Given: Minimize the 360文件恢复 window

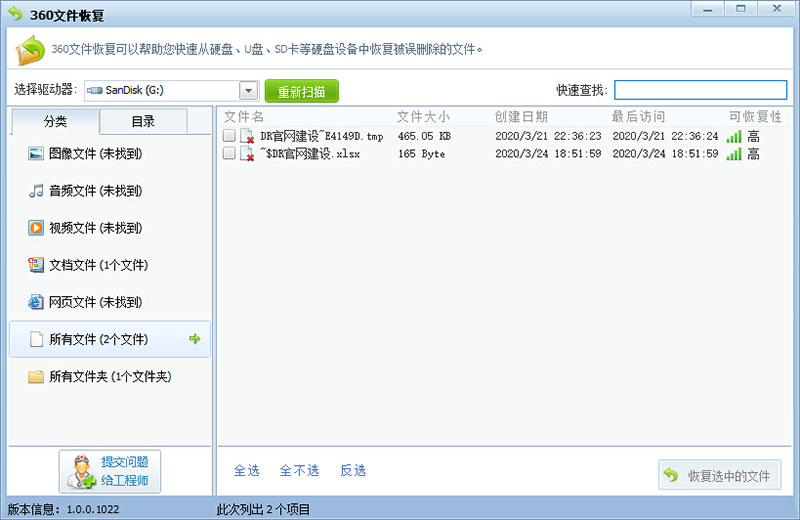Looking at the screenshot, I should [x=708, y=9].
